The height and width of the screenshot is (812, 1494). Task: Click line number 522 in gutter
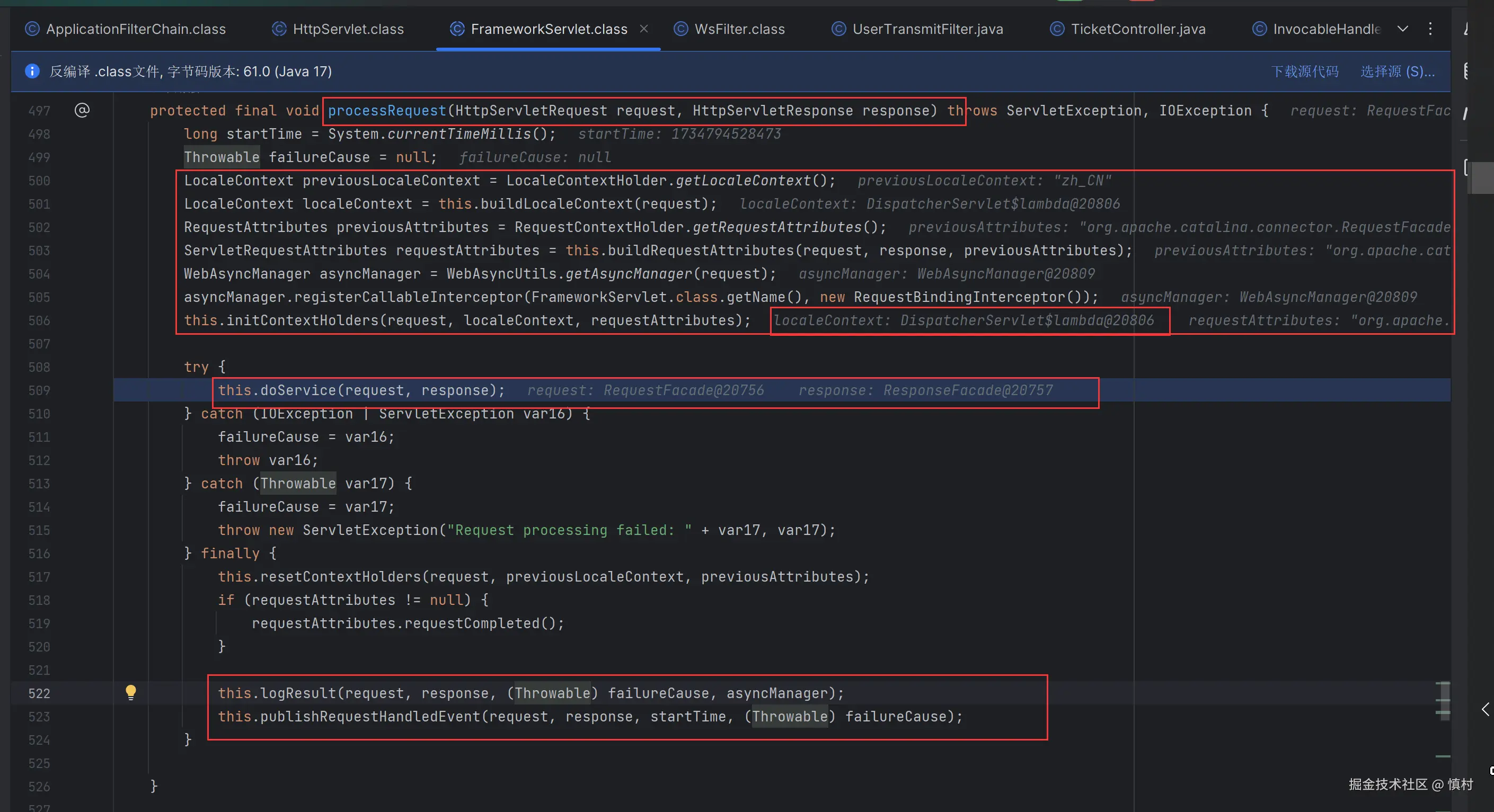[x=39, y=693]
